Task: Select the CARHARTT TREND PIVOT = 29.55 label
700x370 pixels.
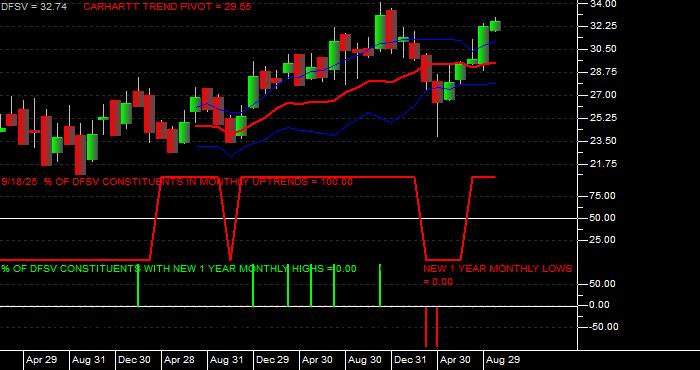Action: click(167, 7)
